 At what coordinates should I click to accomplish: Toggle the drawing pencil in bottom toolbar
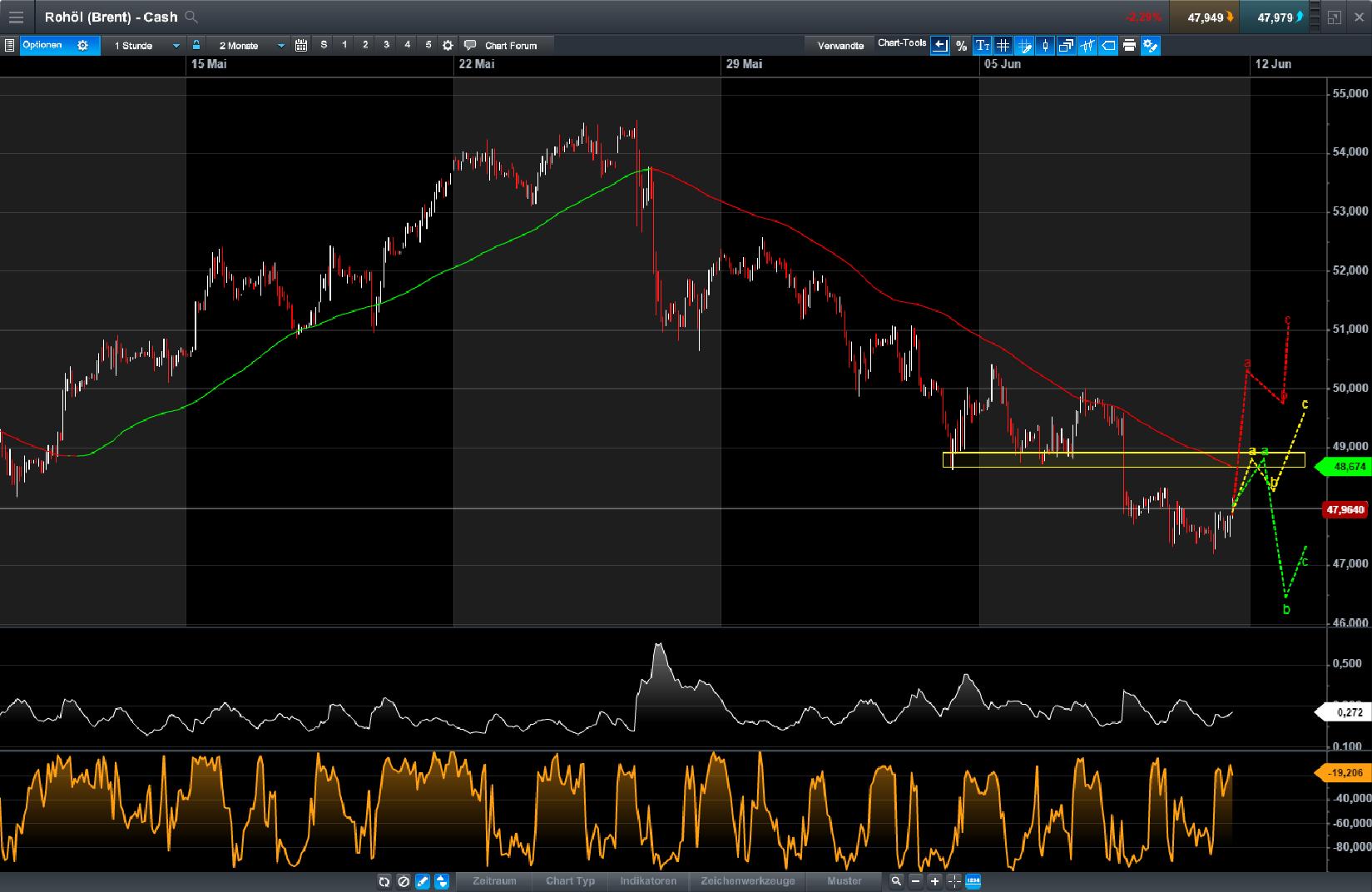[x=421, y=881]
